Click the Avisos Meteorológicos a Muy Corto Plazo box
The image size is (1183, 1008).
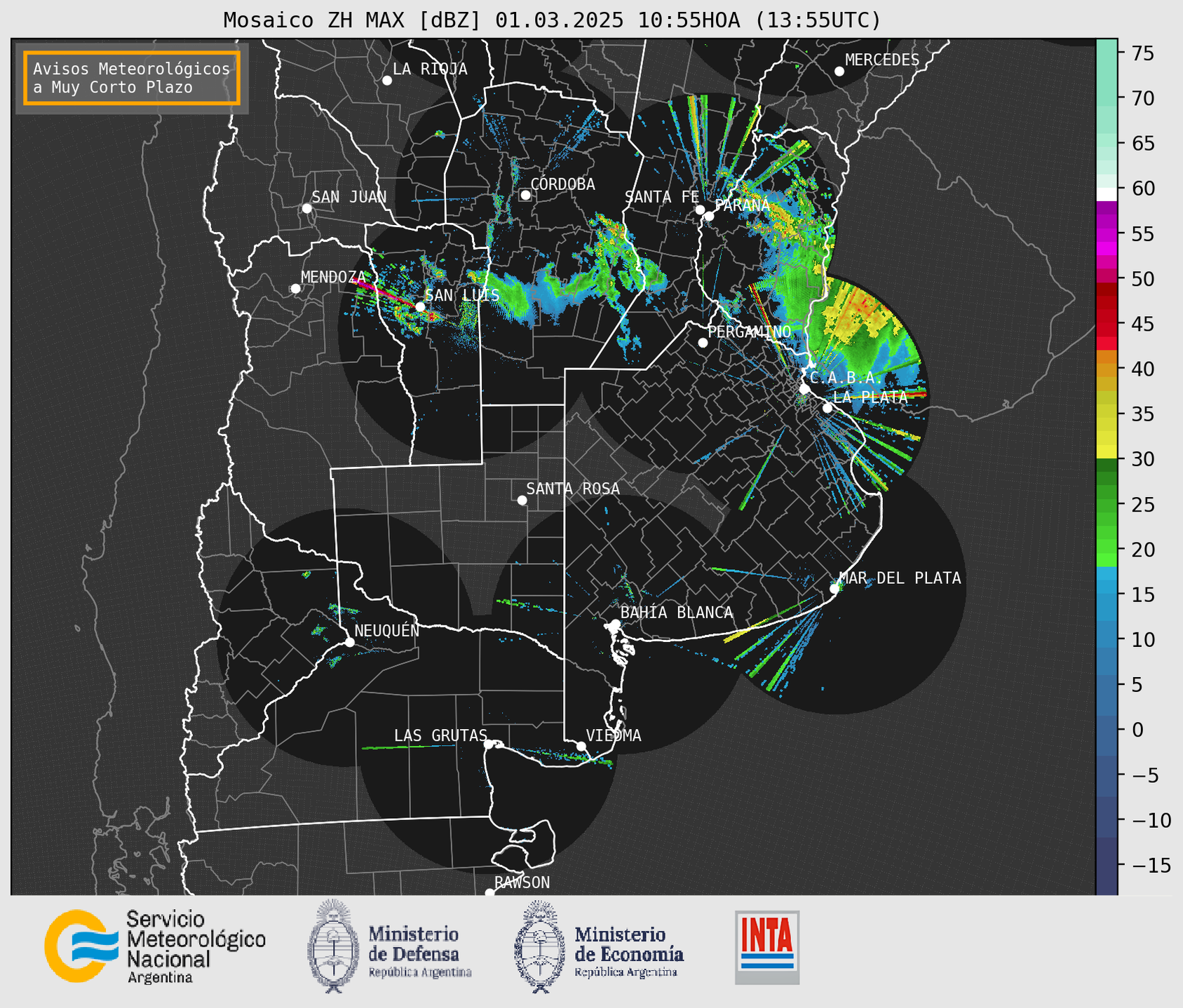click(x=132, y=78)
